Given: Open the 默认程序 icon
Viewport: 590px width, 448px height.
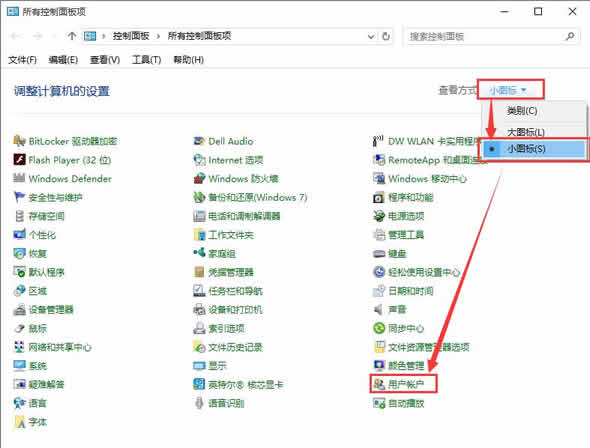Looking at the screenshot, I should tap(19, 272).
